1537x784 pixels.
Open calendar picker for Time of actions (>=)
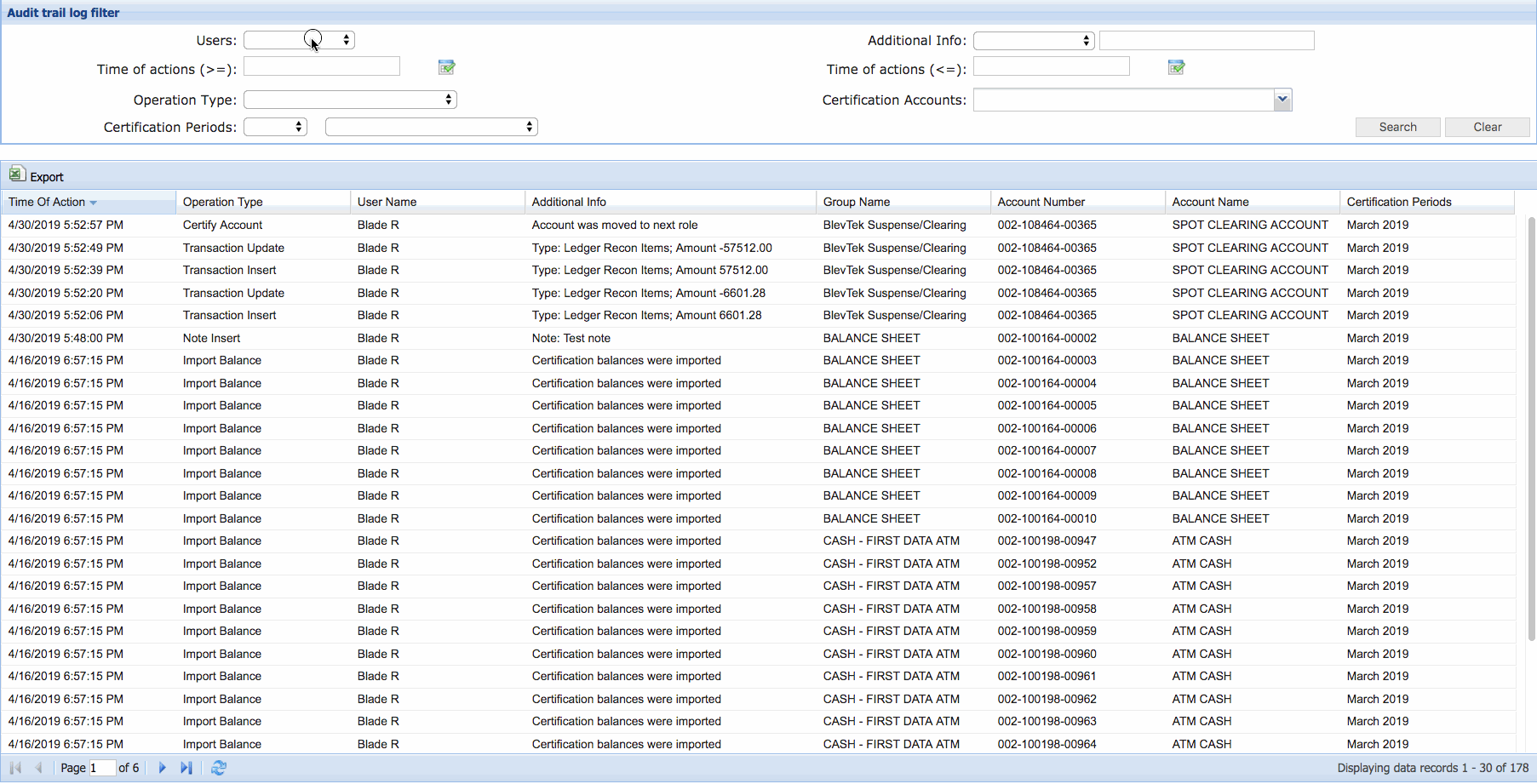tap(446, 67)
